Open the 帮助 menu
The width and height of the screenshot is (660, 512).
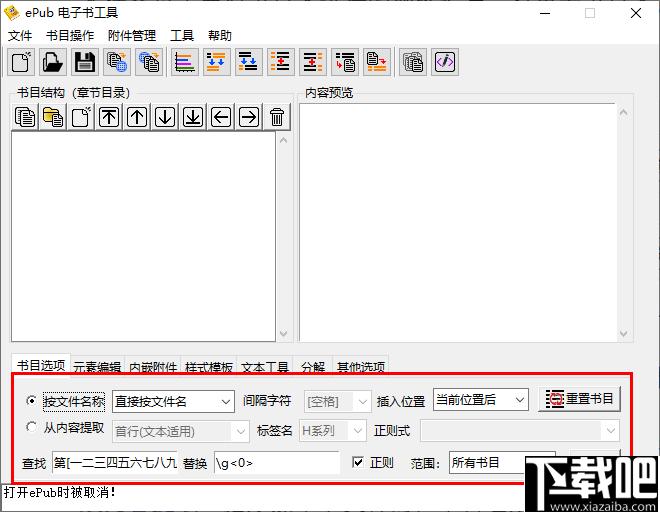tap(220, 35)
